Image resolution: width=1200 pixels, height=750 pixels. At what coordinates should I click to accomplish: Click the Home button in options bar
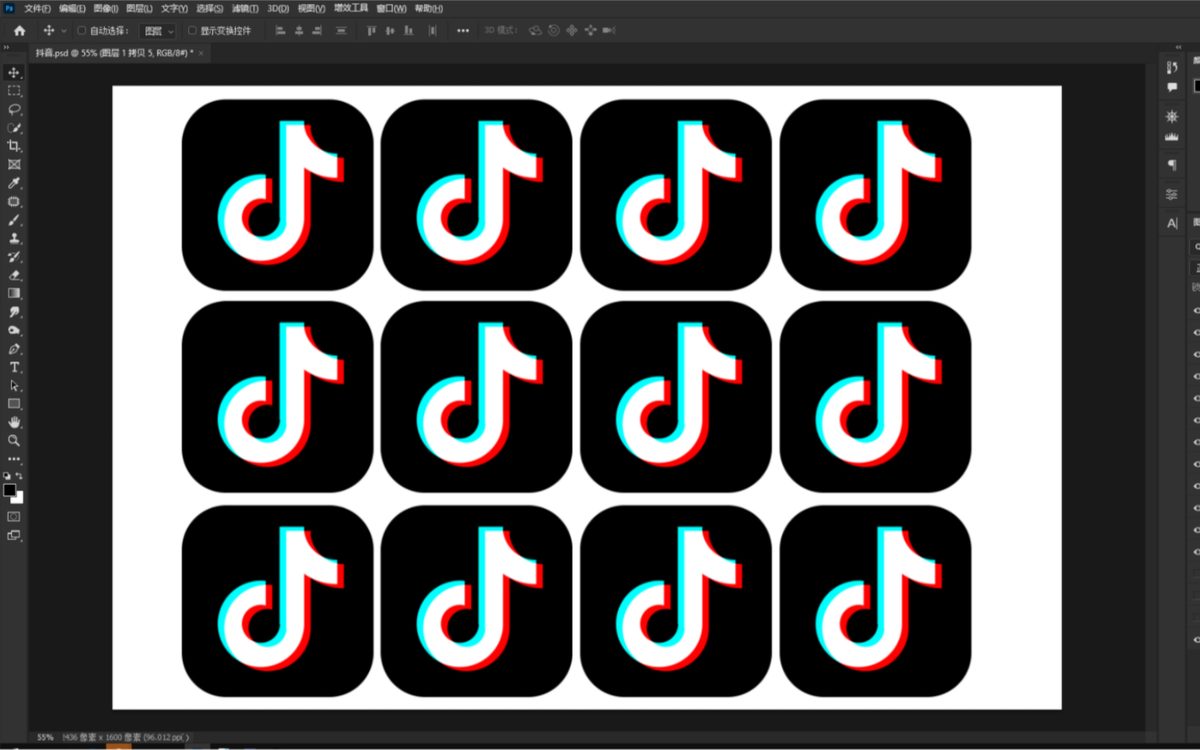[19, 31]
